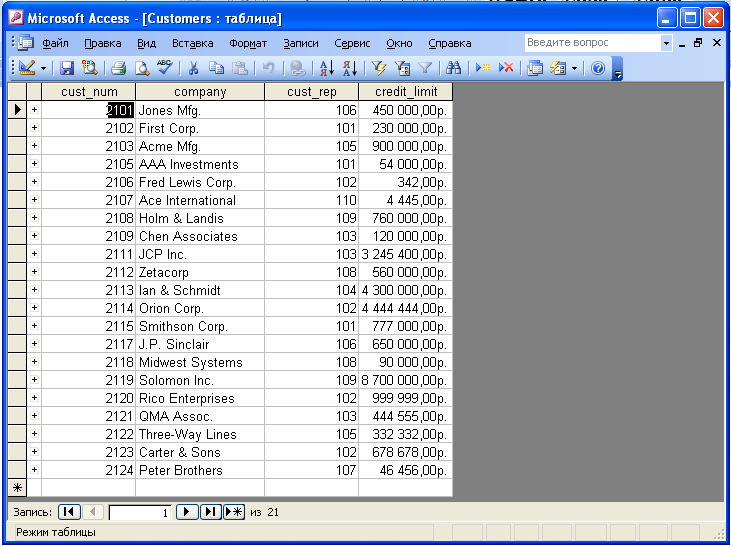
Task: Click the Apply Filter funnel icon
Action: coord(425,68)
